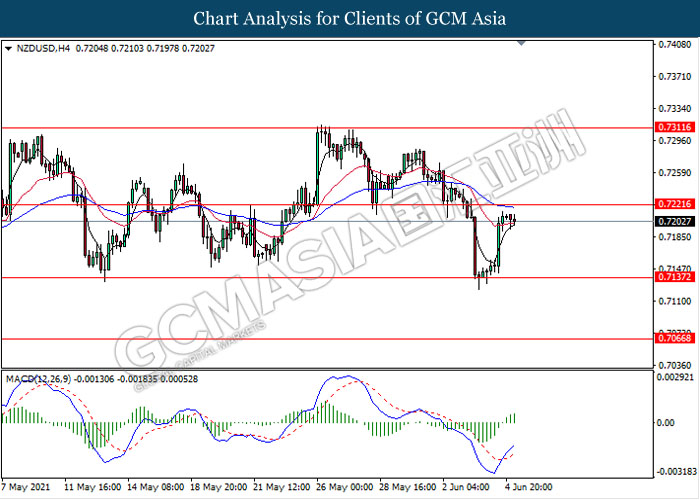Click the 4 Jun 20:00 time label
700x500 pixels.
click(529, 487)
